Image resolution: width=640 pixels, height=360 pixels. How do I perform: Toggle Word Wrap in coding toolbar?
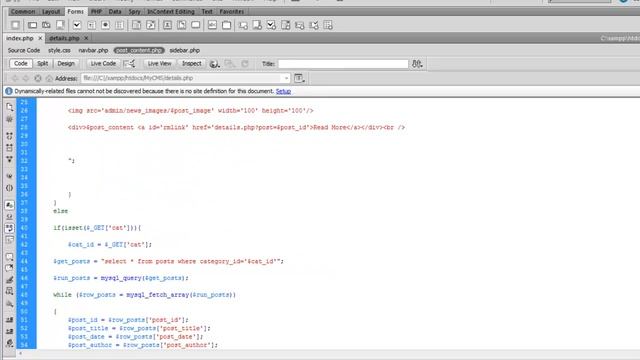9,228
